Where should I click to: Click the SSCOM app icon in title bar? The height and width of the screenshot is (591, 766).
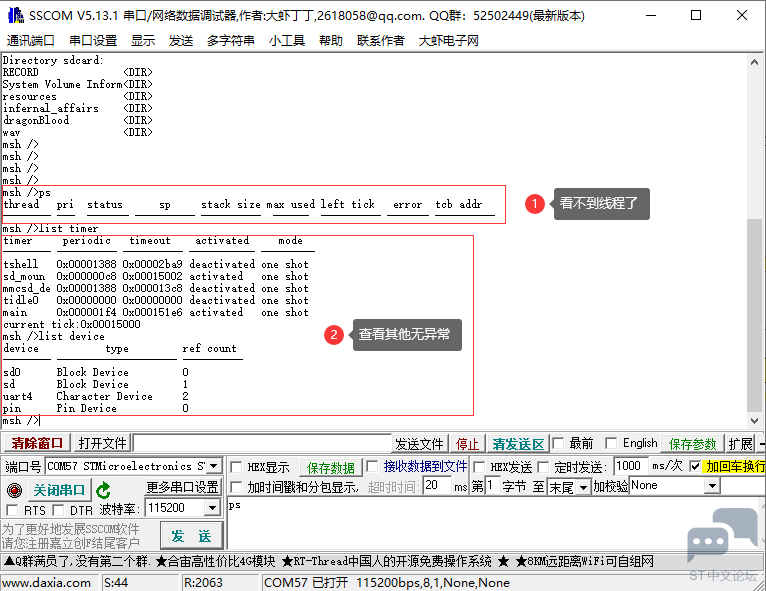15,15
